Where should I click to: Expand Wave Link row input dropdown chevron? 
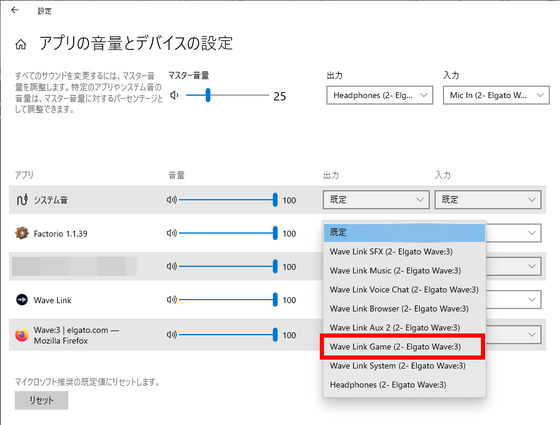(532, 300)
